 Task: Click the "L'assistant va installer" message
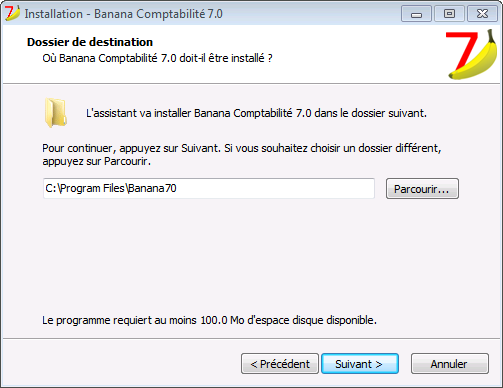[256, 113]
